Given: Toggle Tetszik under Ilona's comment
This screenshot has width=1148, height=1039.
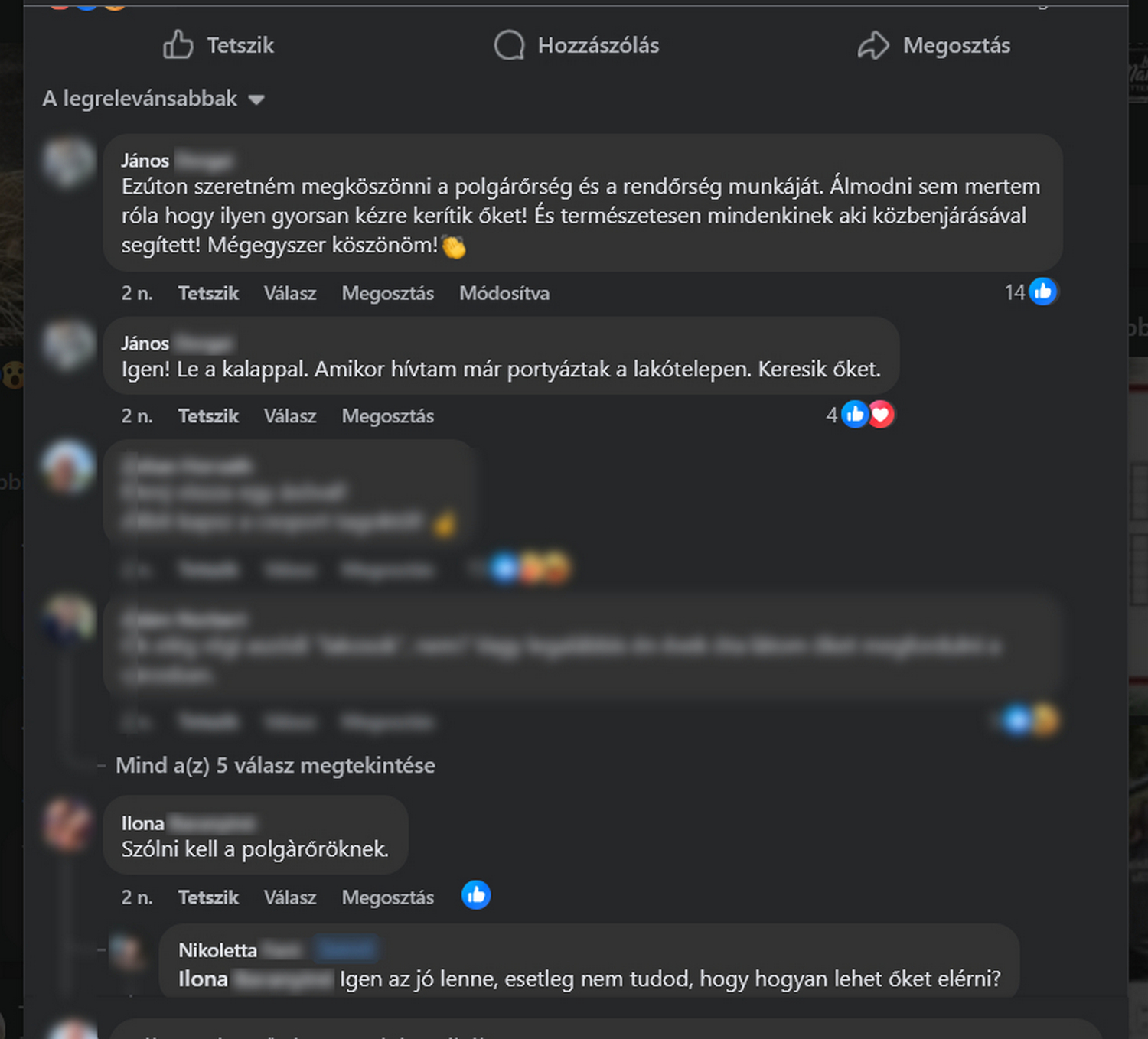Looking at the screenshot, I should [x=208, y=897].
